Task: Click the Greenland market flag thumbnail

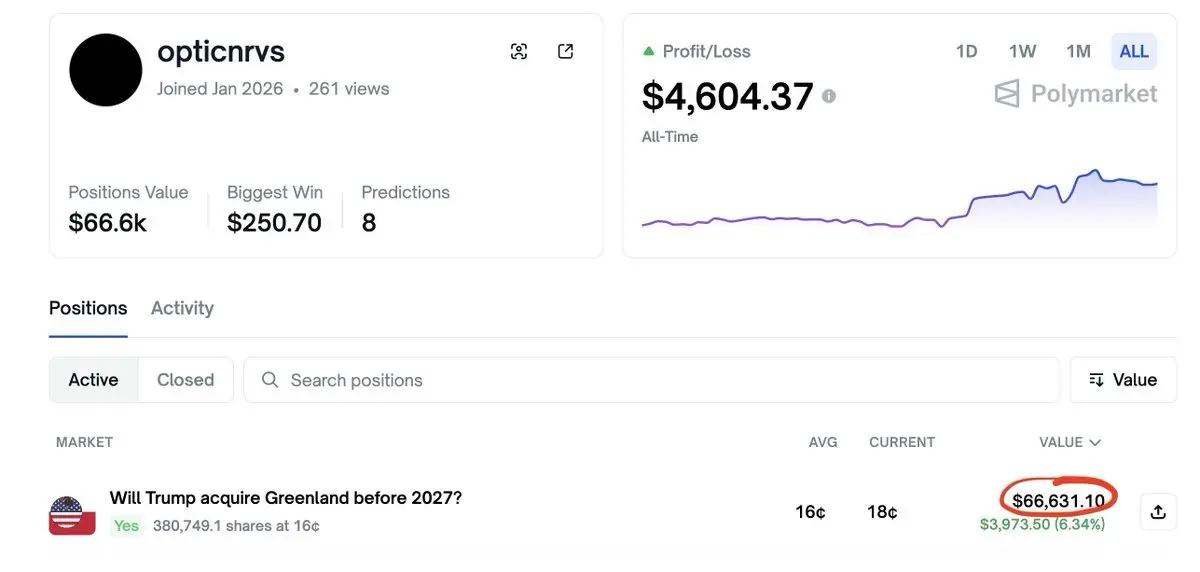Action: coord(72,515)
